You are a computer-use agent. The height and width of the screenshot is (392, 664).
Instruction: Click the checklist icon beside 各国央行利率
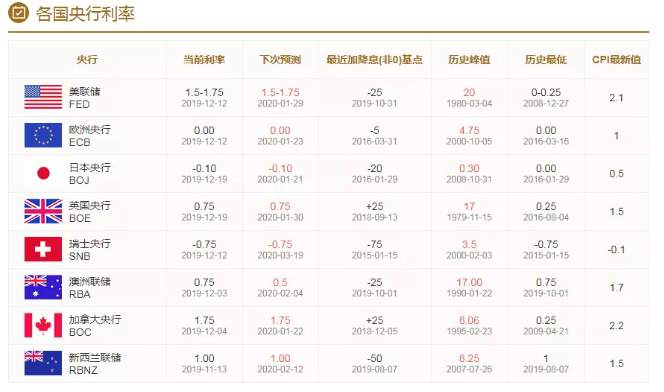[x=18, y=12]
